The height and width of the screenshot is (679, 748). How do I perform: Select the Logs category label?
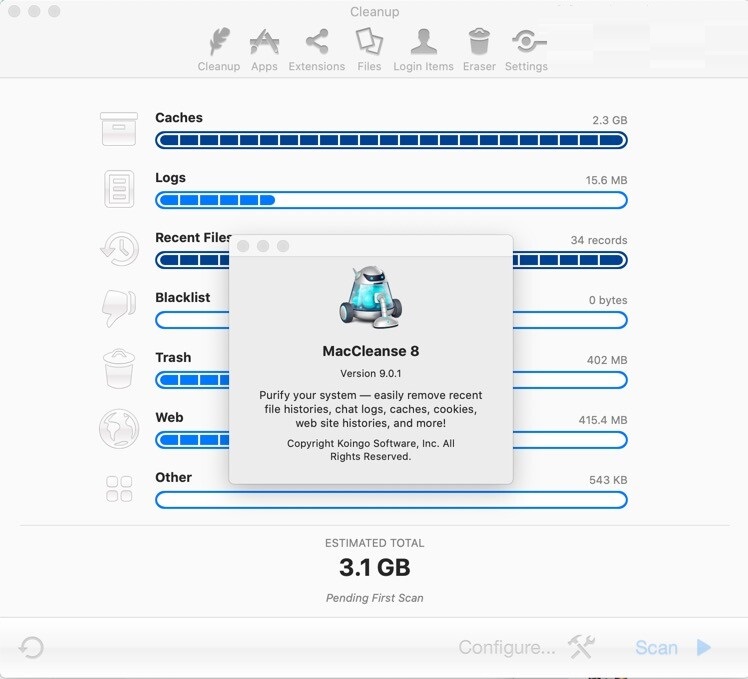coord(170,178)
